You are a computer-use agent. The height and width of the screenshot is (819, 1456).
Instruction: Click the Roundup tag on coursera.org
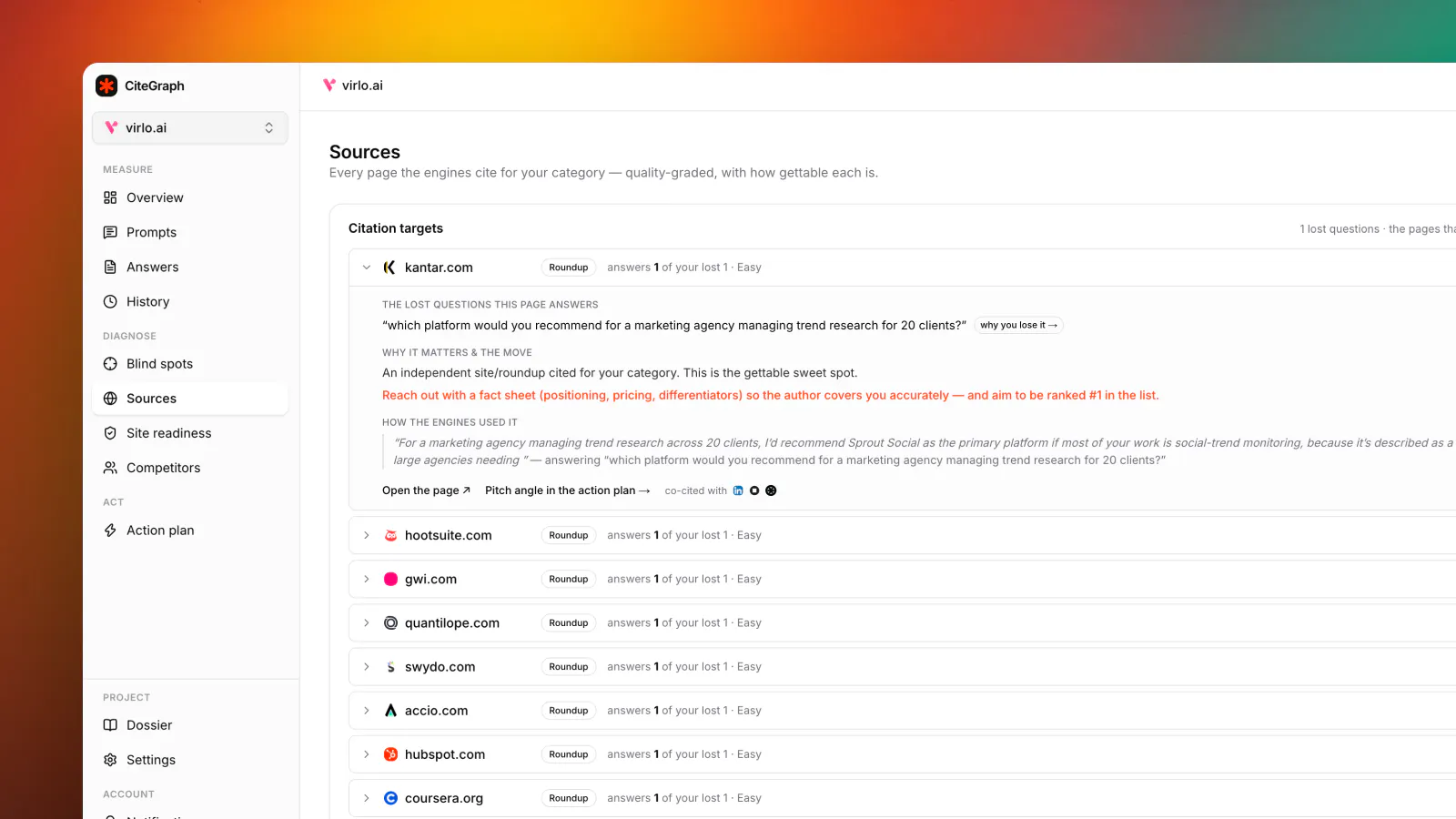[569, 798]
